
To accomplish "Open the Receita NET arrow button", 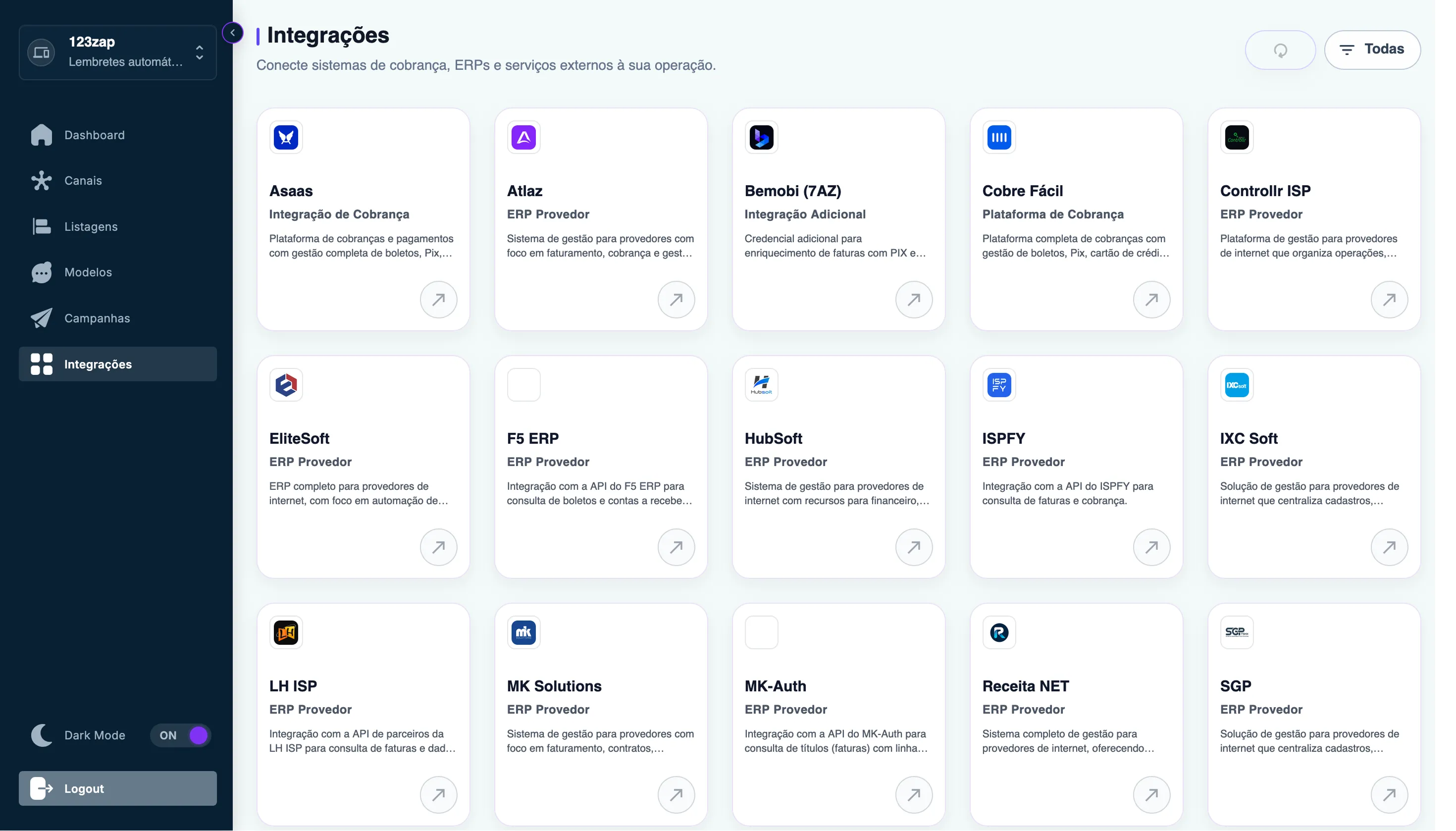I will pyautogui.click(x=1151, y=794).
